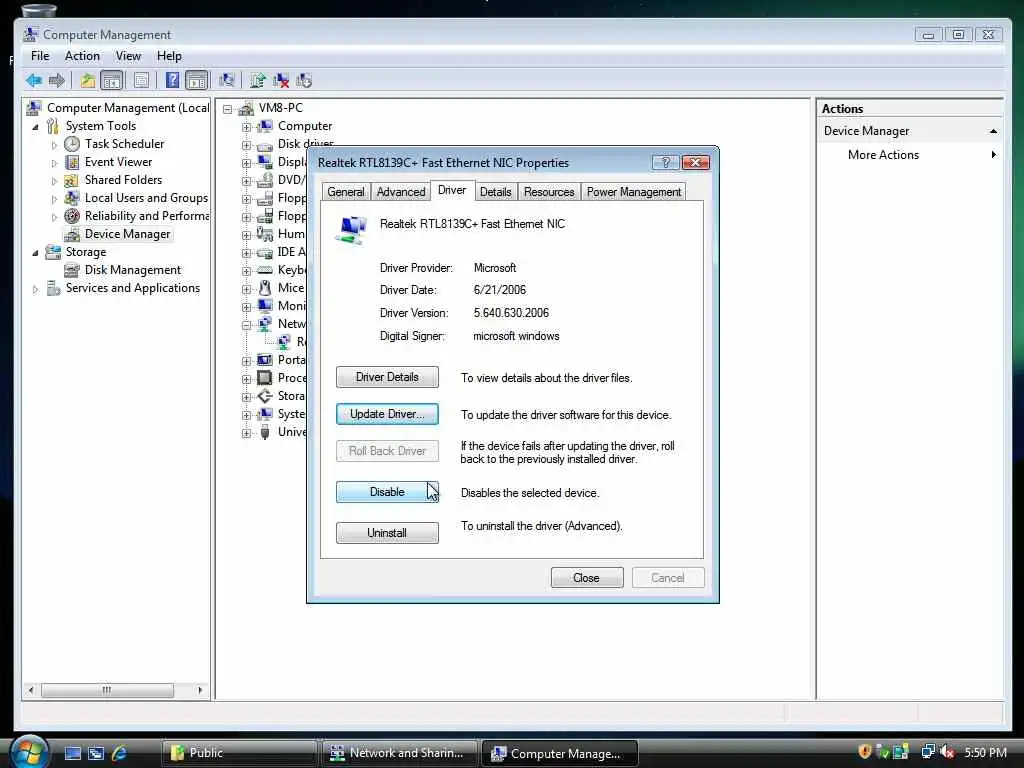Click the blue Help question mark toolbar icon
The image size is (1024, 768).
point(172,80)
